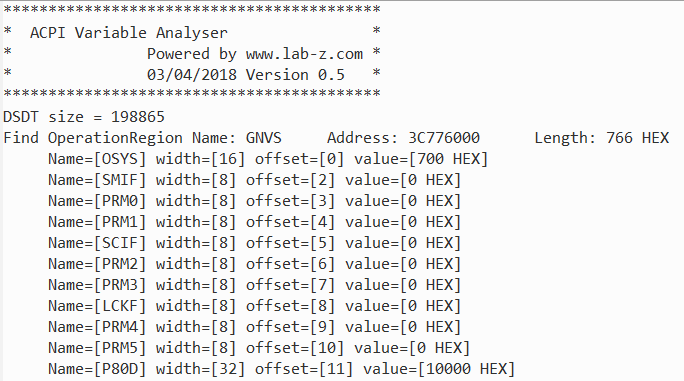The width and height of the screenshot is (684, 381).
Task: Click the PRM5 offset value 10
Action: (326, 348)
